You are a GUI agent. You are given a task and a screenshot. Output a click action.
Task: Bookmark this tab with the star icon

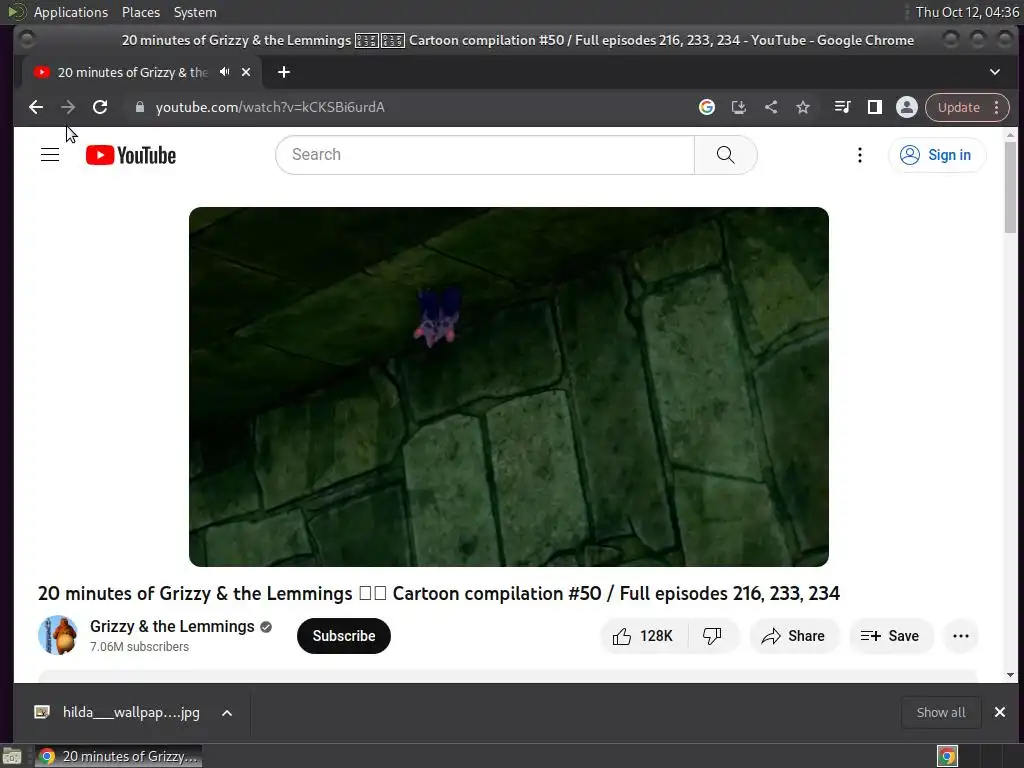803,107
